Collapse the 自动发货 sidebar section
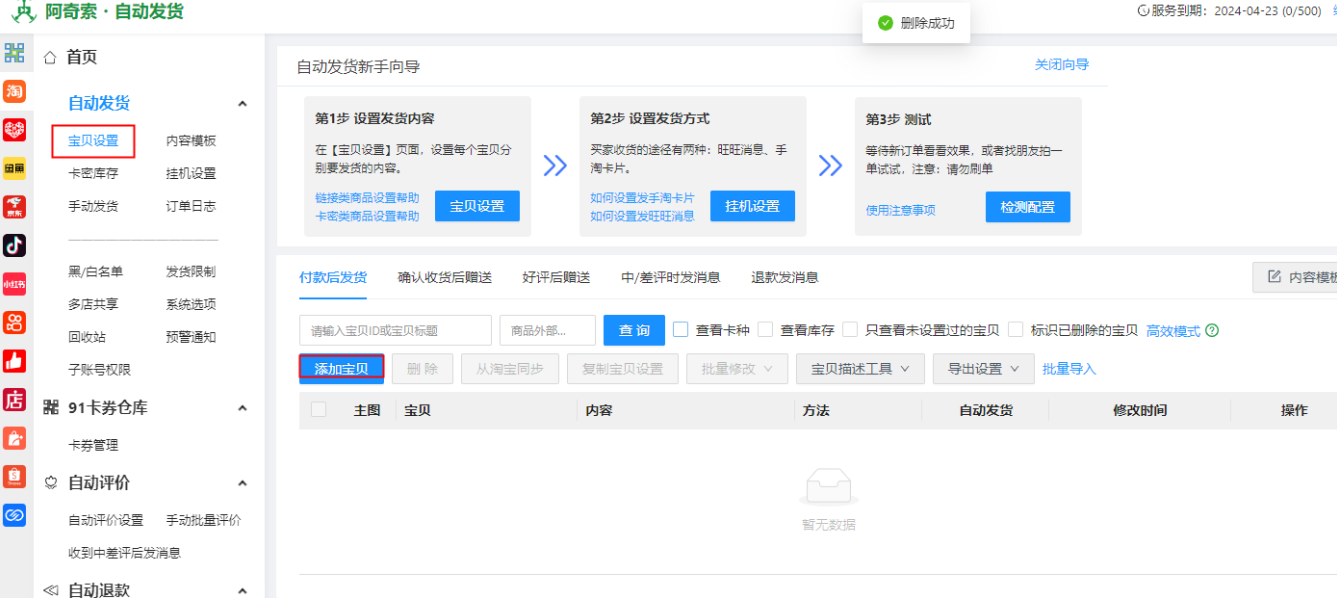 click(242, 104)
